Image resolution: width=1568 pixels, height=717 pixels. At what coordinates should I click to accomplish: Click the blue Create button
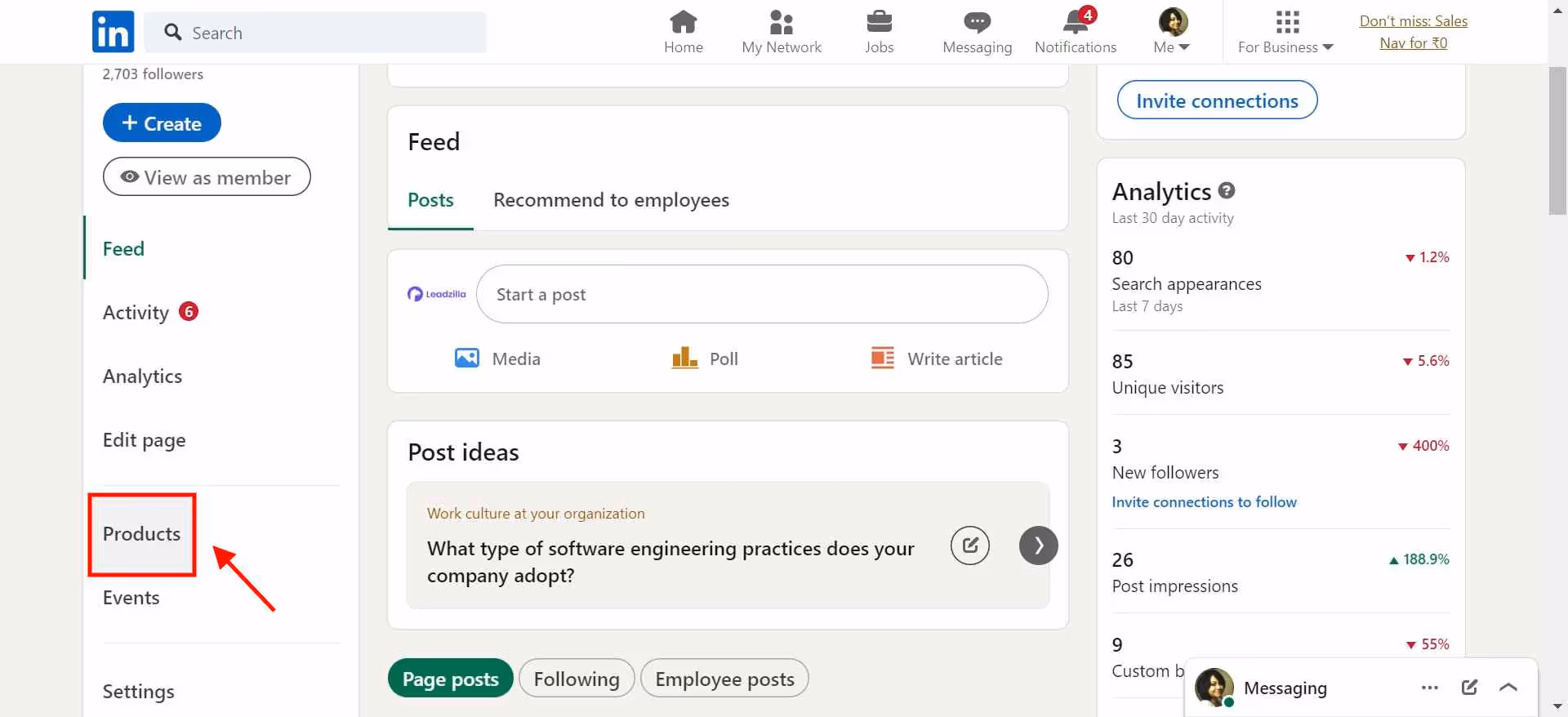click(162, 122)
